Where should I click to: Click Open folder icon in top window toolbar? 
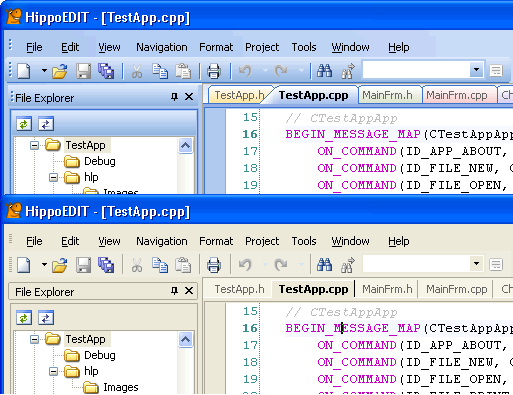(60, 71)
